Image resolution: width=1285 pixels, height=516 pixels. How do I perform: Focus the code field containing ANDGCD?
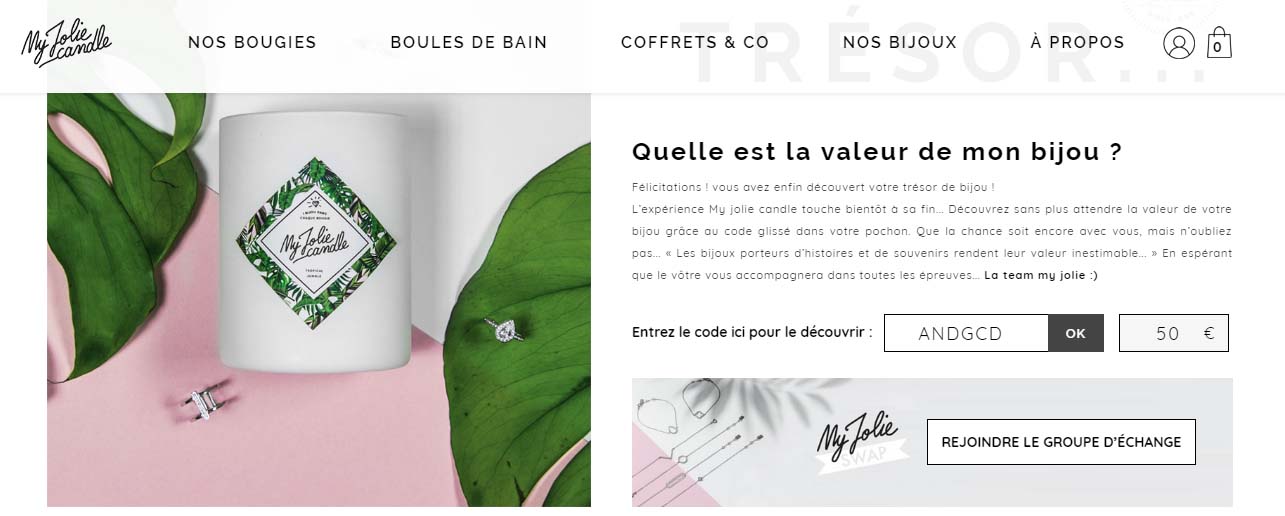click(x=966, y=333)
